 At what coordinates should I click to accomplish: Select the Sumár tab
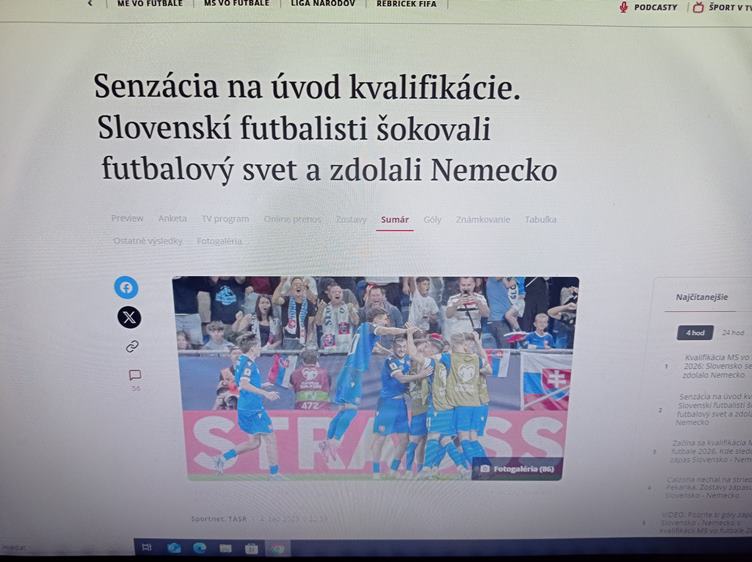[x=395, y=220]
